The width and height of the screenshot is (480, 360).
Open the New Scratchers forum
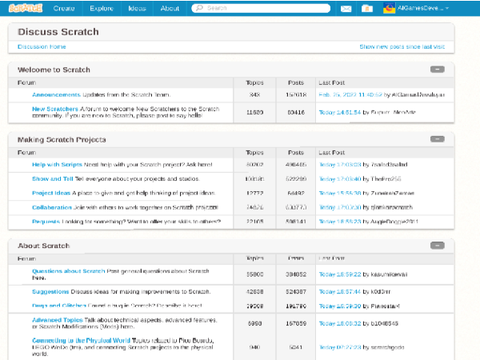55,109
